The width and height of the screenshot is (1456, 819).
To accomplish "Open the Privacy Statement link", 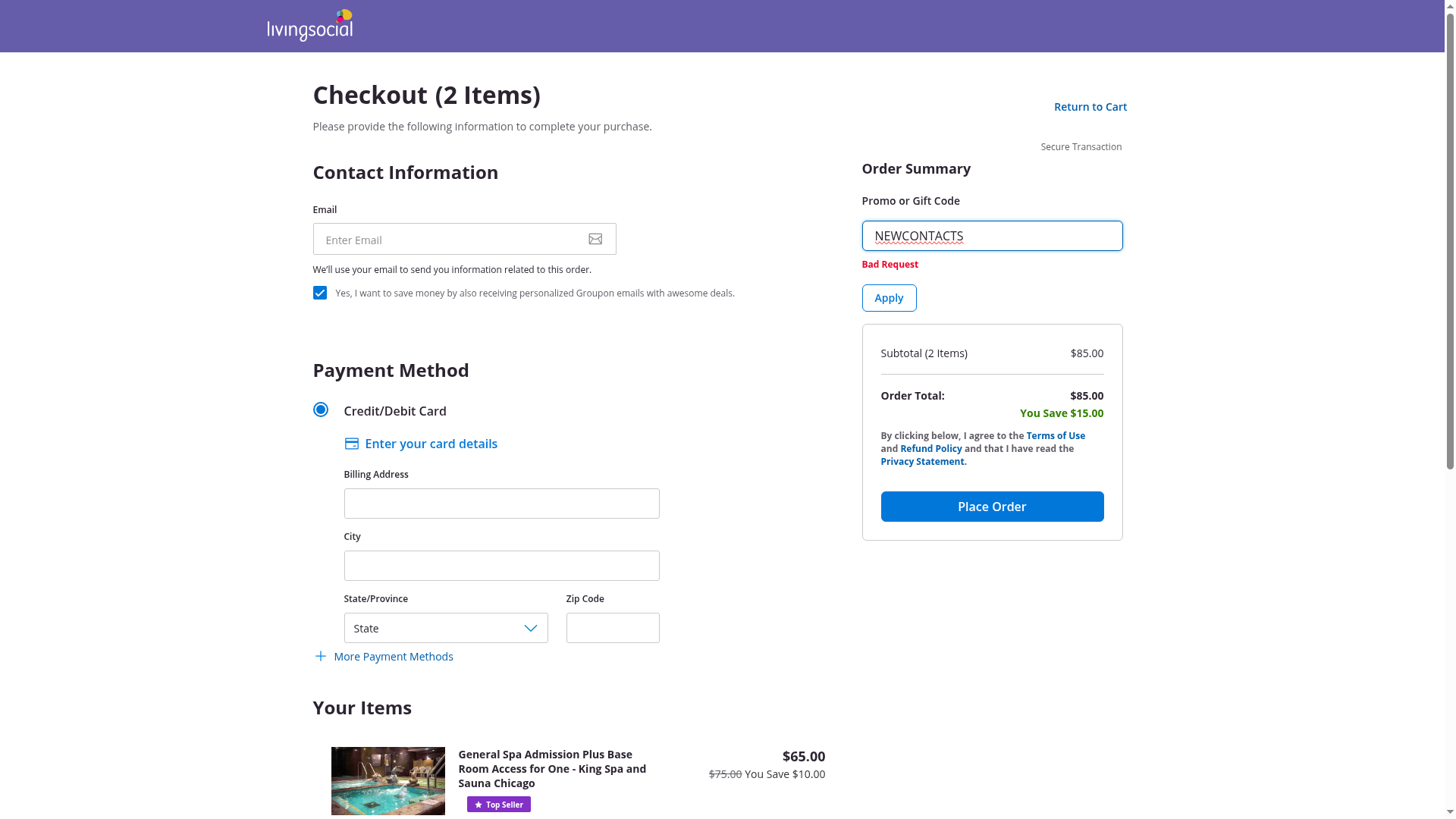I will (924, 462).
